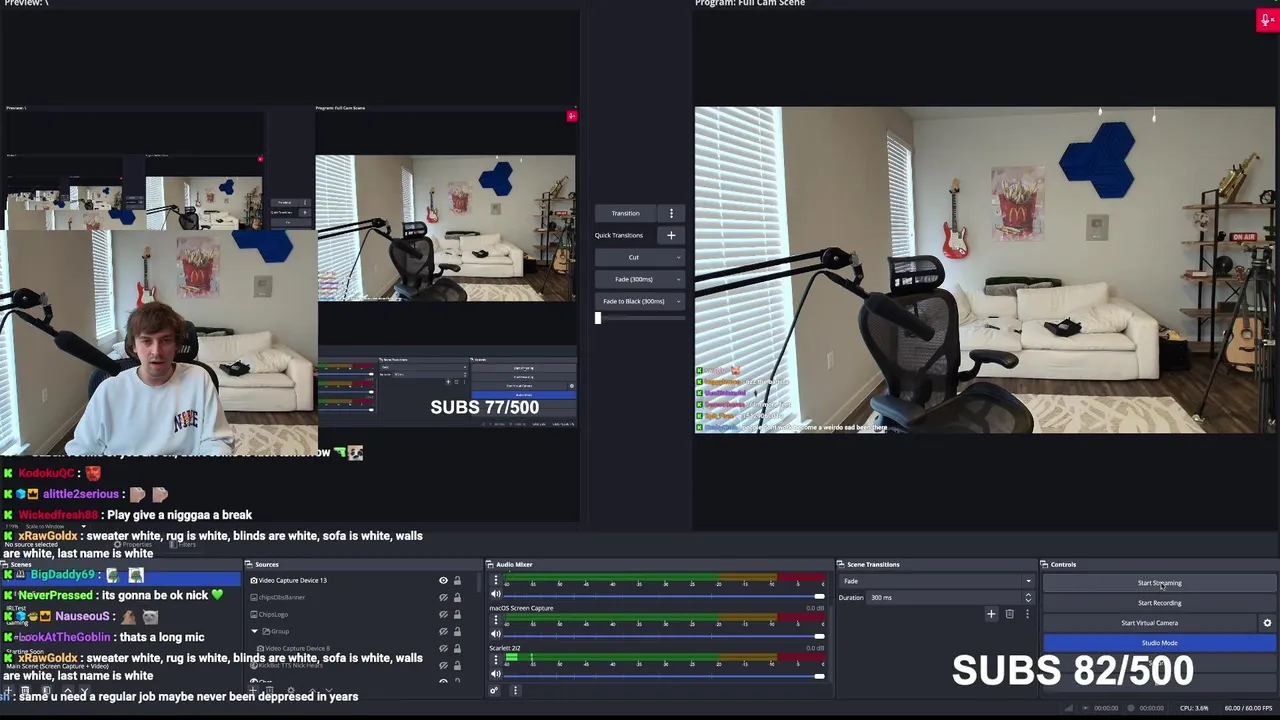Open the Cut quick transition chevron
This screenshot has width=1280, height=720.
click(679, 257)
